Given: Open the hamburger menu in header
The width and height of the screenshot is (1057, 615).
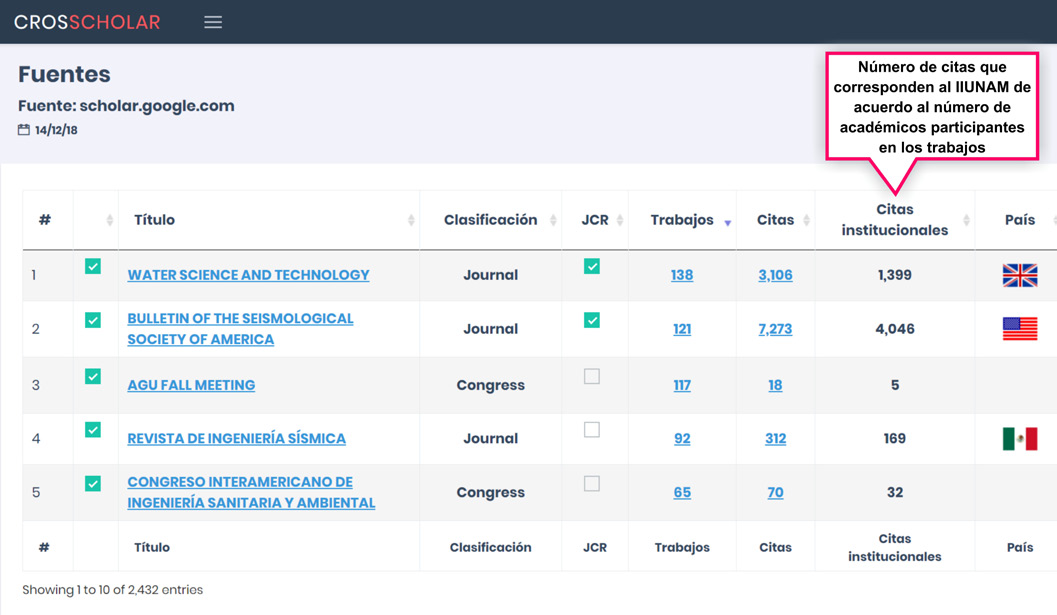Looking at the screenshot, I should [x=213, y=22].
